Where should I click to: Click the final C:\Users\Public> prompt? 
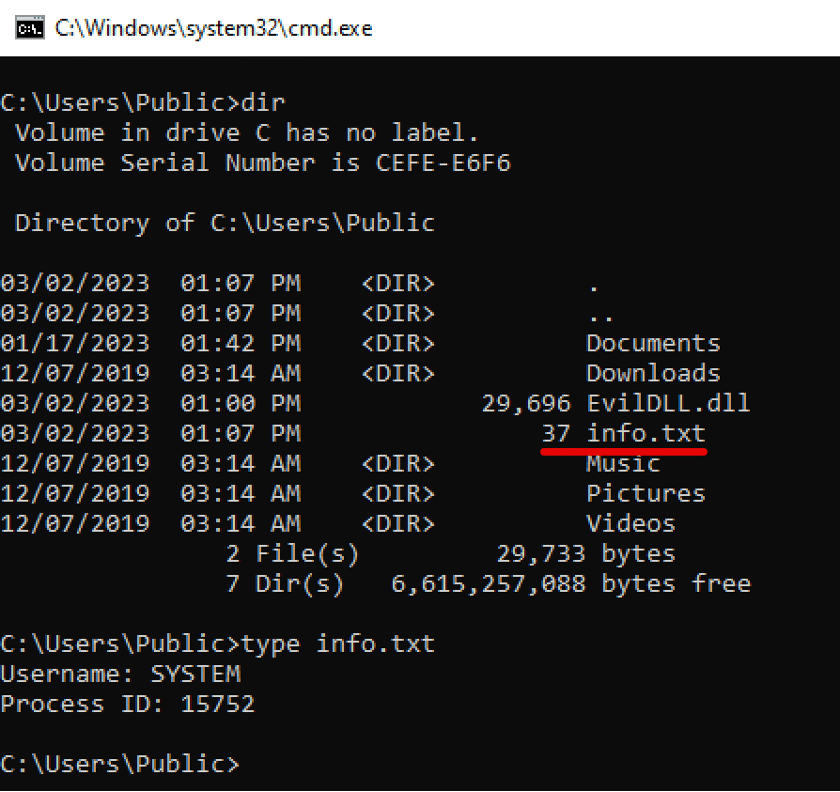coord(120,764)
